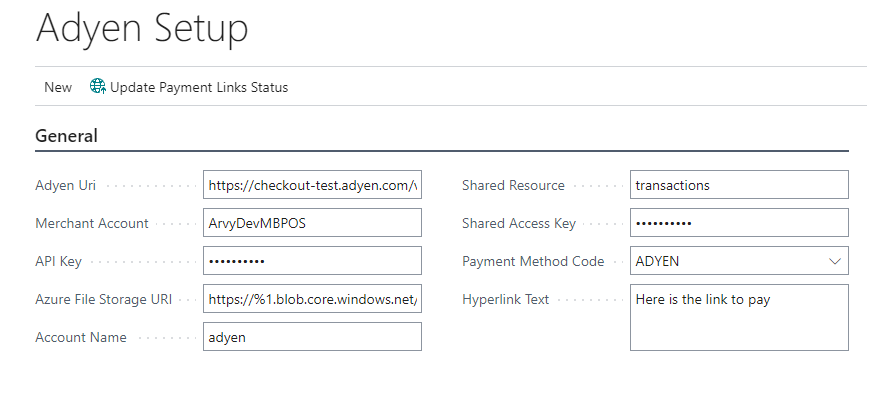
Task: Open the Payment Method Code dropdown arrow
Action: (x=835, y=261)
